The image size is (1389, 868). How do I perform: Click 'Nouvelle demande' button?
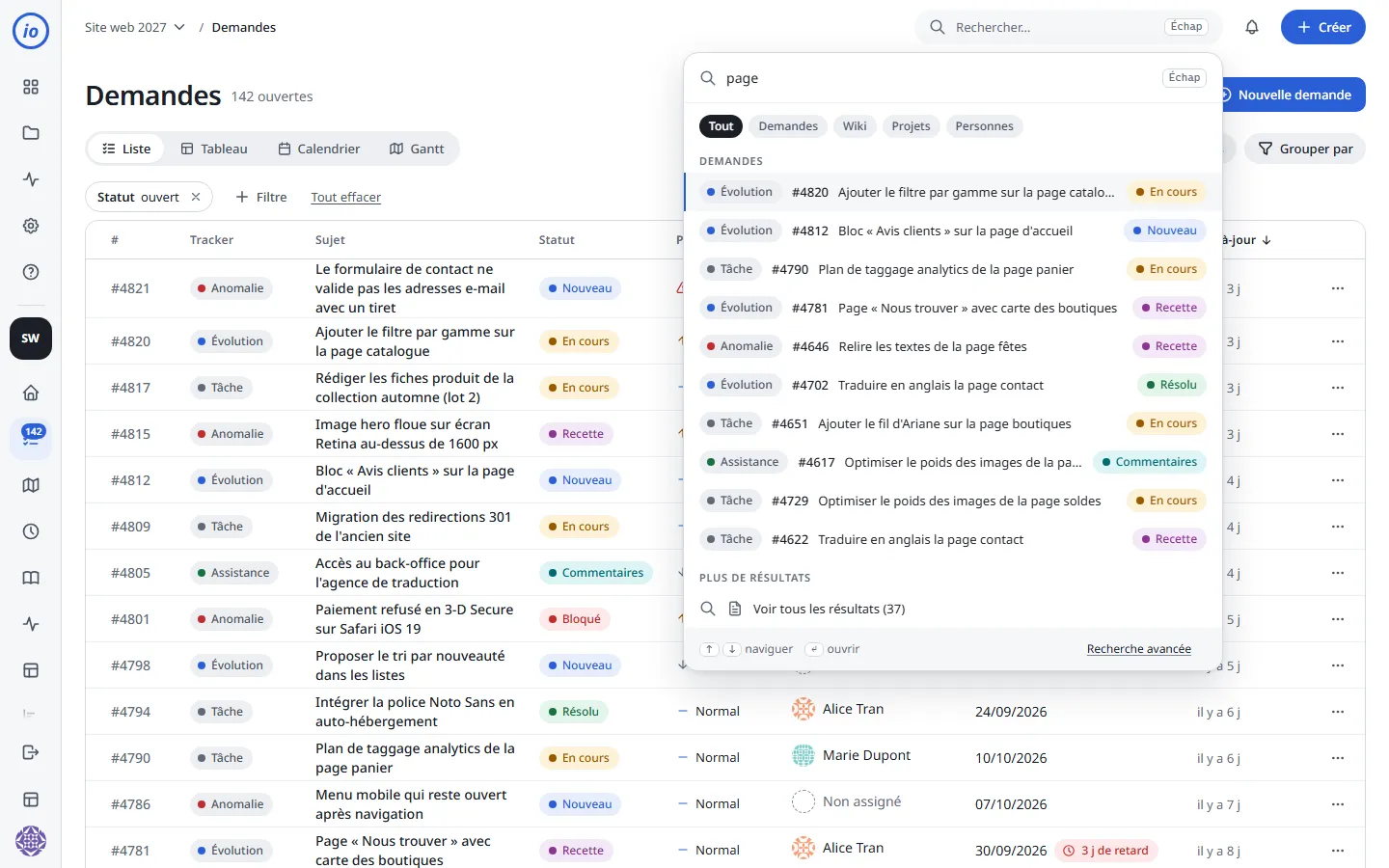click(1294, 95)
